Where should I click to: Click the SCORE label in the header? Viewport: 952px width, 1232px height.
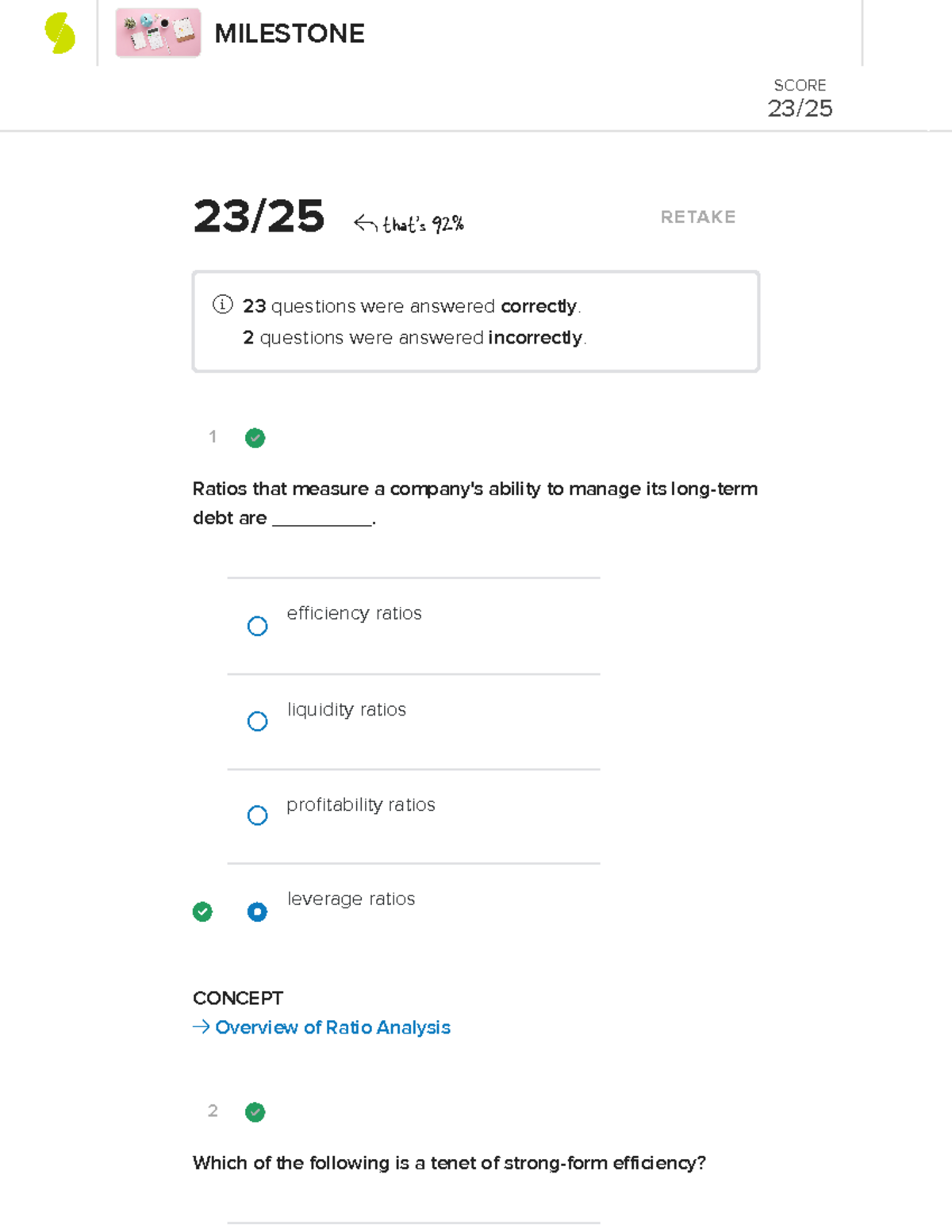click(800, 85)
